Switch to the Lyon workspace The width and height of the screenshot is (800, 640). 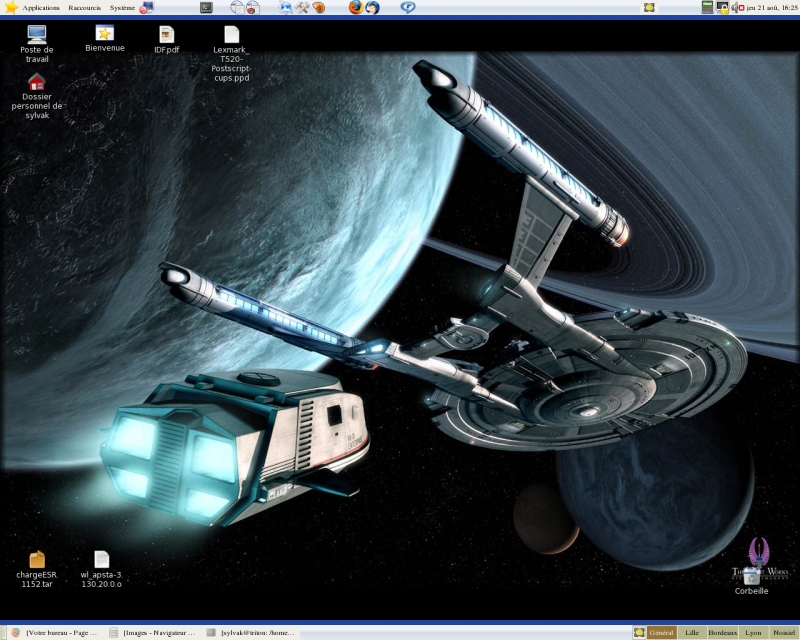[x=753, y=633]
